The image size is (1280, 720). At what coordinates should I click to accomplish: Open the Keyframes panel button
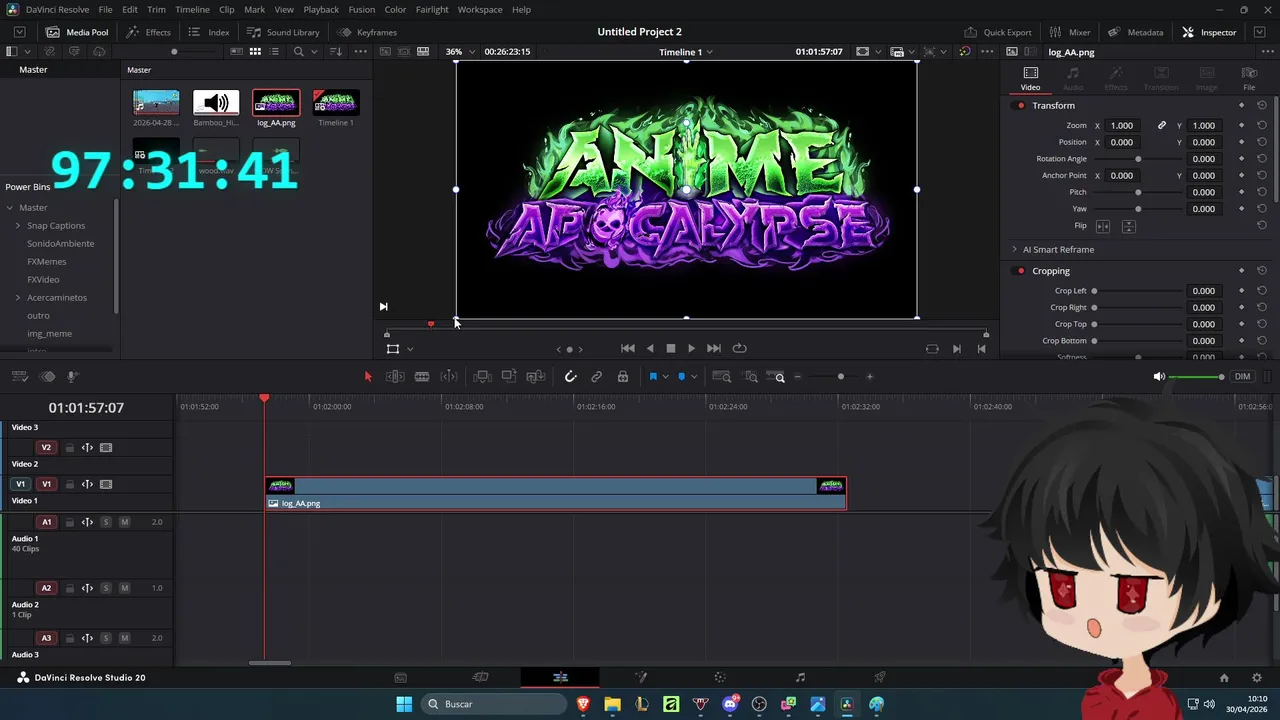tap(367, 32)
